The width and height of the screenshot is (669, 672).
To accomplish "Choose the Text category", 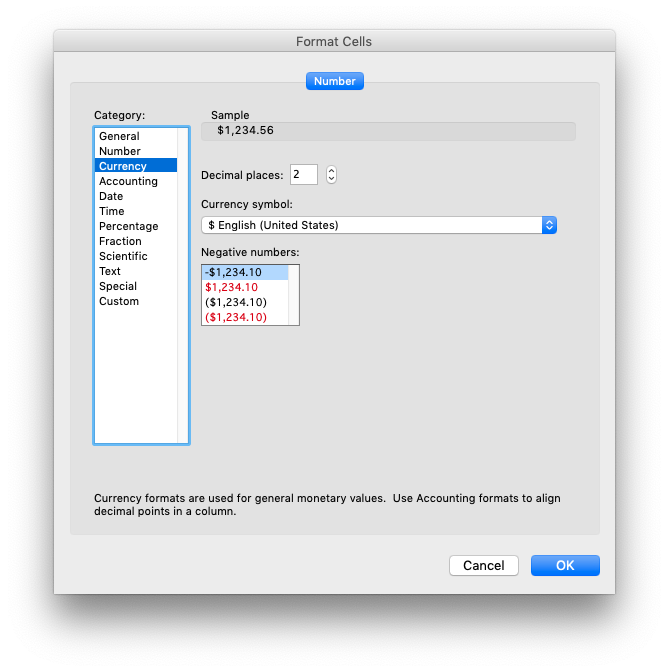I will 135,271.
